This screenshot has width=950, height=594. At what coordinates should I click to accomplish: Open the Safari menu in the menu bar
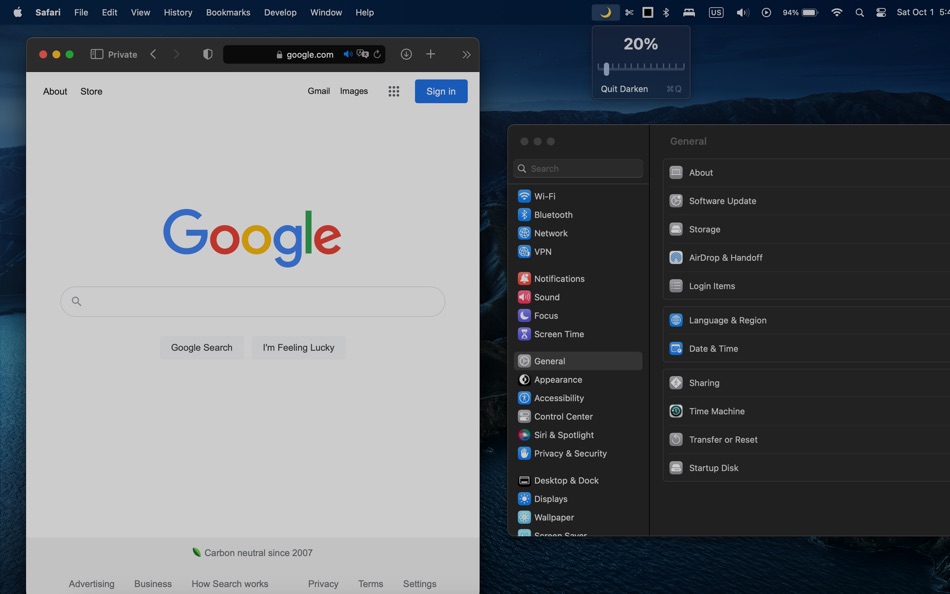point(48,12)
